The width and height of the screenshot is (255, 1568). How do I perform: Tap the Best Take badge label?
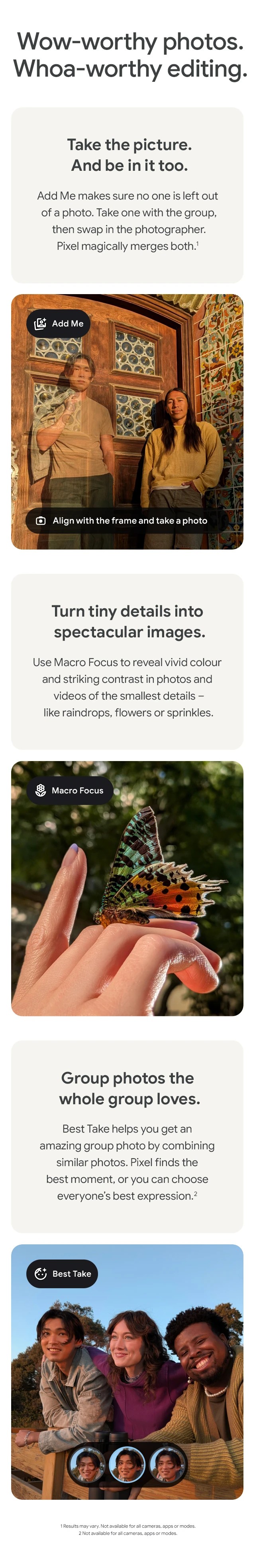point(72,1273)
